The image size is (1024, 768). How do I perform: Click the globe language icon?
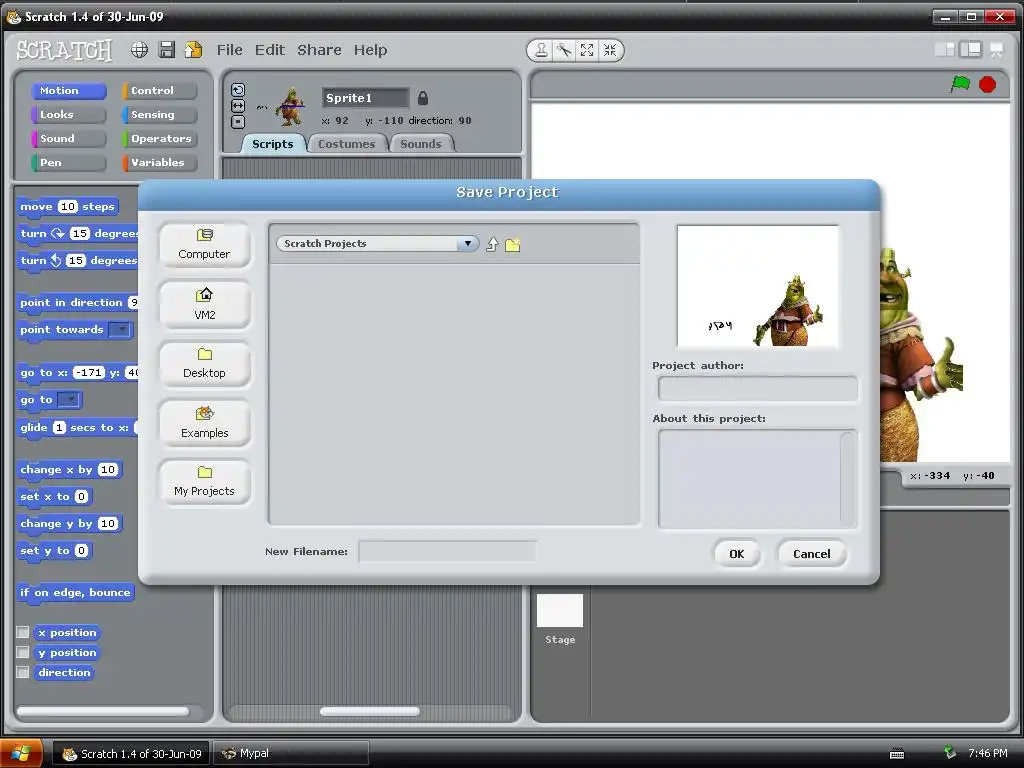click(139, 50)
